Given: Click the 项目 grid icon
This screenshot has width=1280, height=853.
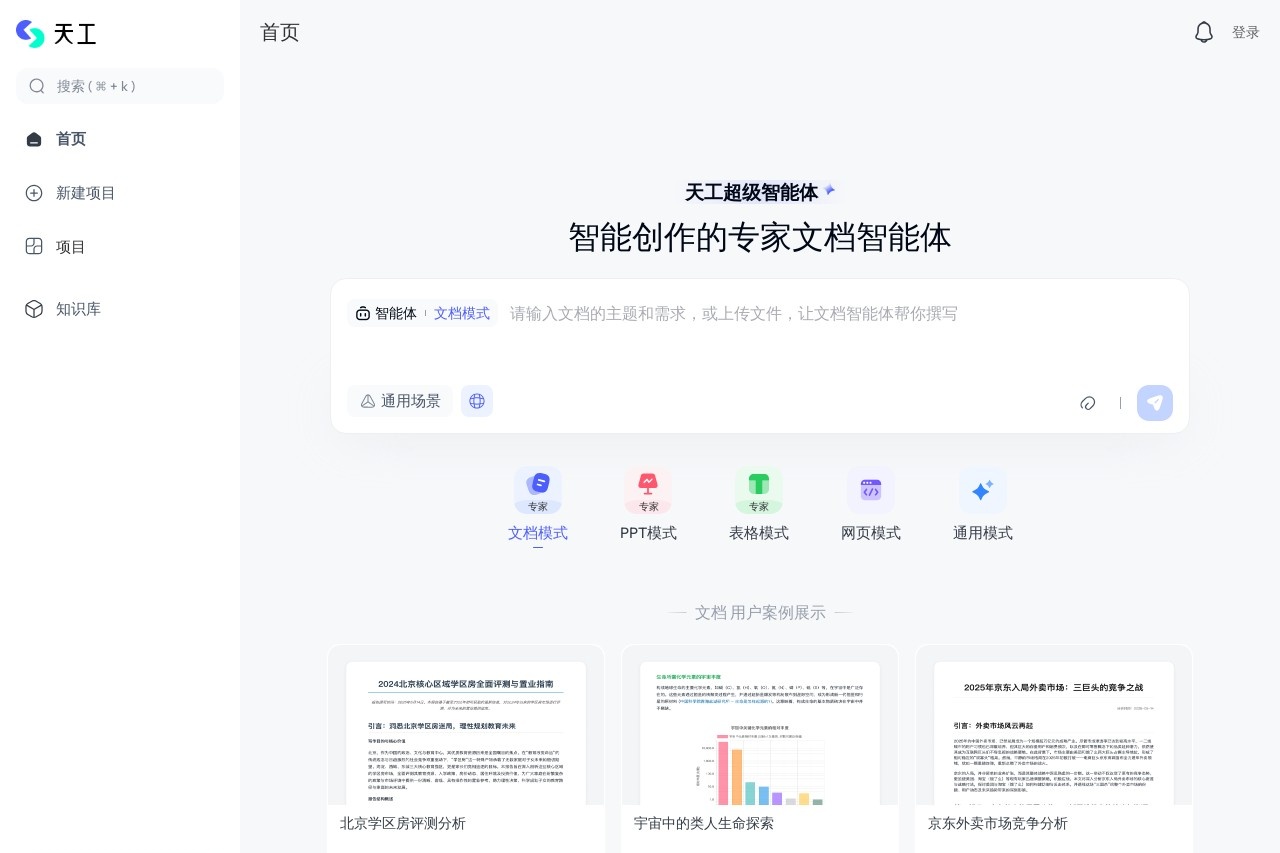Looking at the screenshot, I should [x=34, y=246].
